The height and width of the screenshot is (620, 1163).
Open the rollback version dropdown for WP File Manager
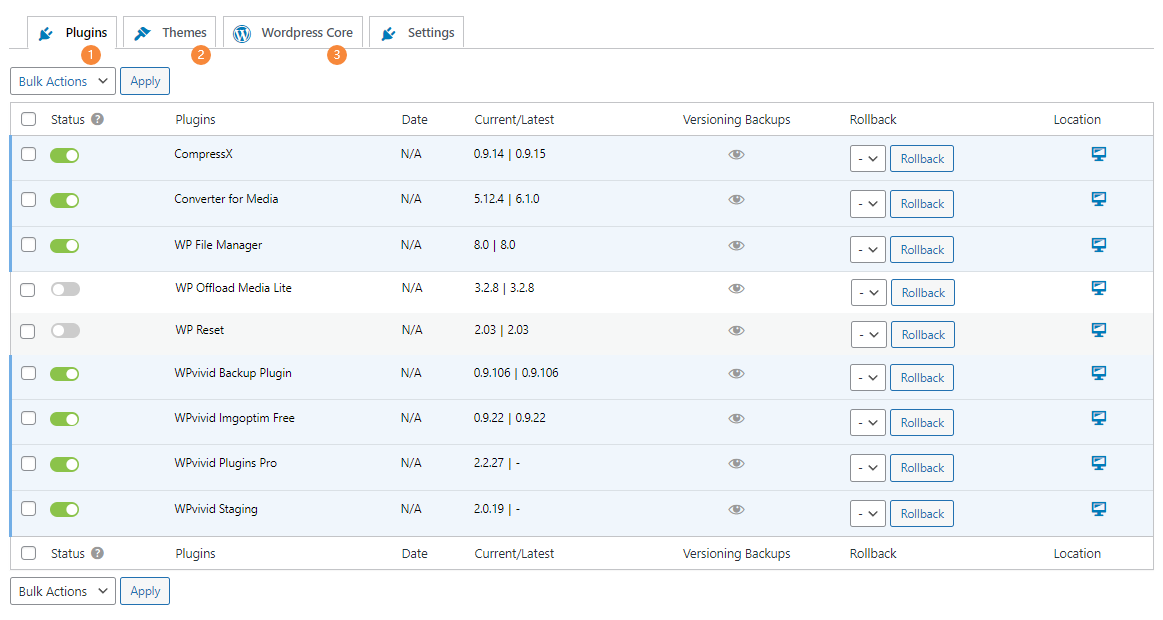867,249
